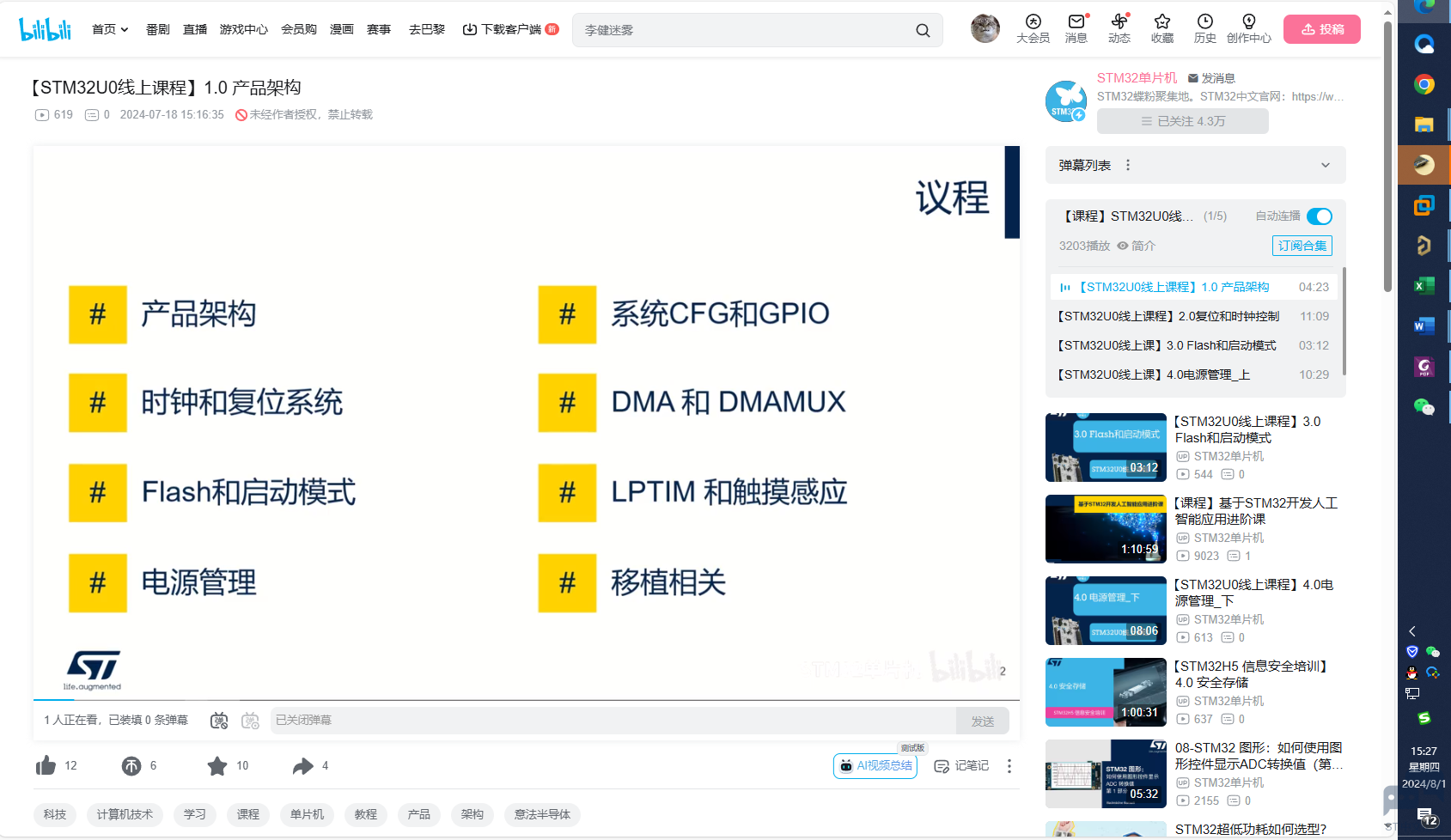Click the user avatar in header
The height and width of the screenshot is (840, 1451).
(x=985, y=28)
